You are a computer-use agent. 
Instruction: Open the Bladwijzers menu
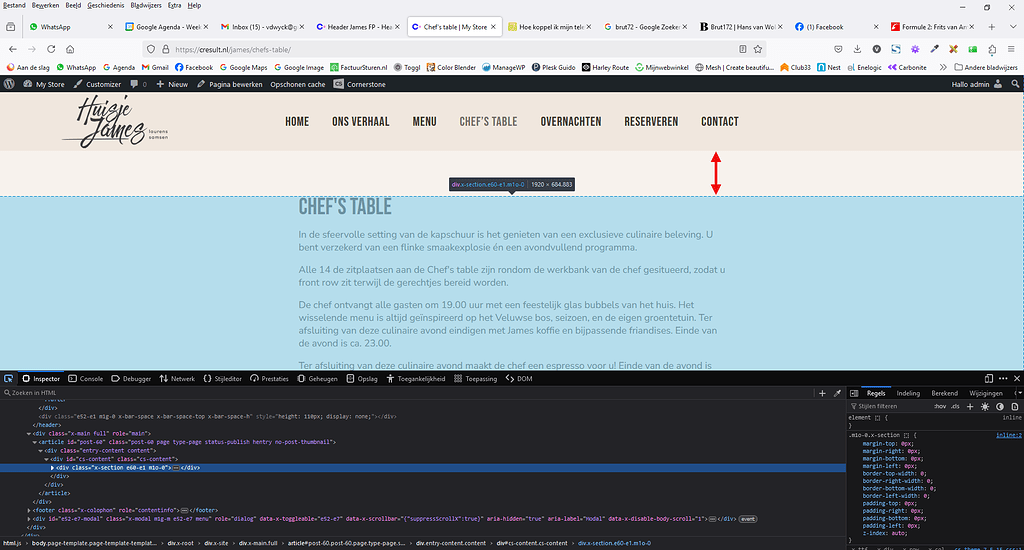(x=146, y=5)
